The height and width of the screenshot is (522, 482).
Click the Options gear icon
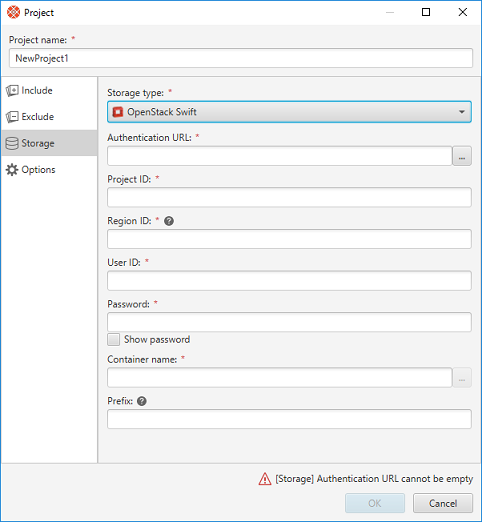(x=12, y=170)
